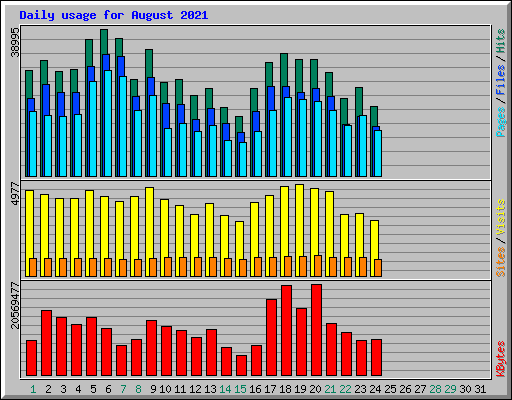The height and width of the screenshot is (400, 512).
Task: Click day 26 on the x-axis
Action: pos(405,389)
